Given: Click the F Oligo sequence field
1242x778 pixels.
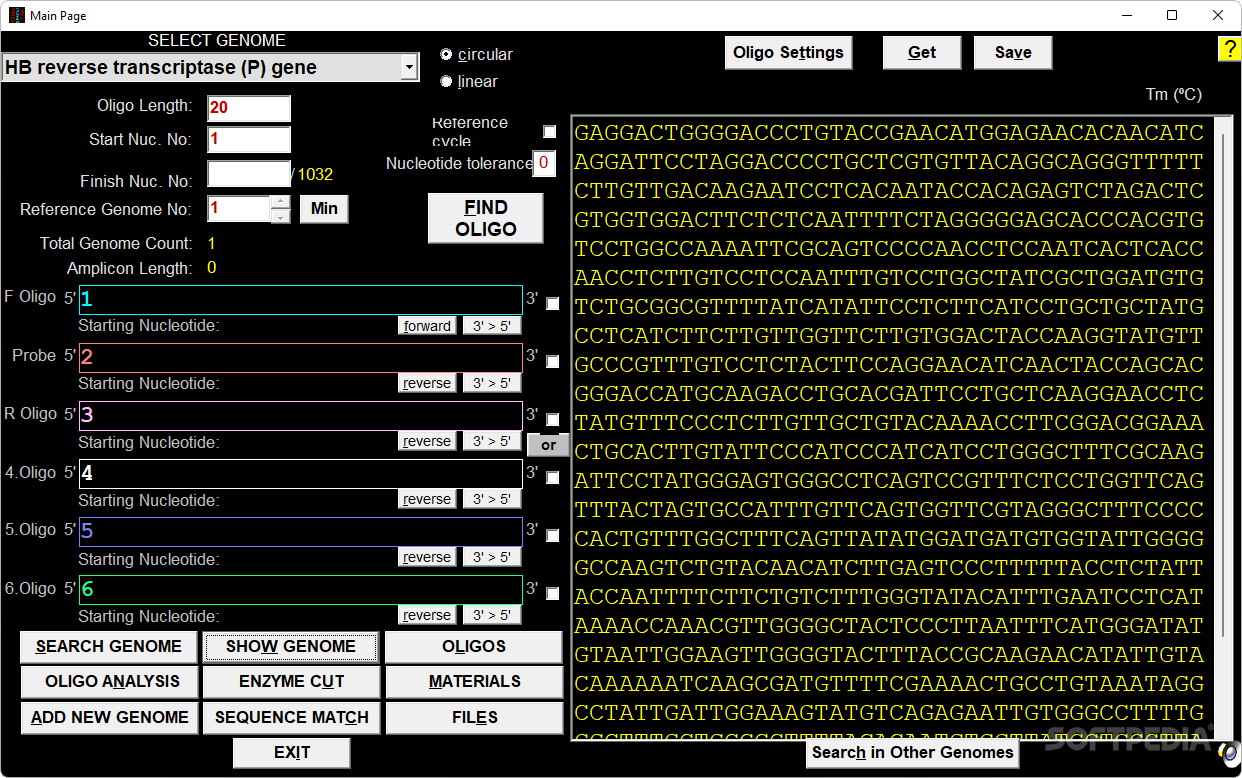Looking at the screenshot, I should (x=301, y=300).
